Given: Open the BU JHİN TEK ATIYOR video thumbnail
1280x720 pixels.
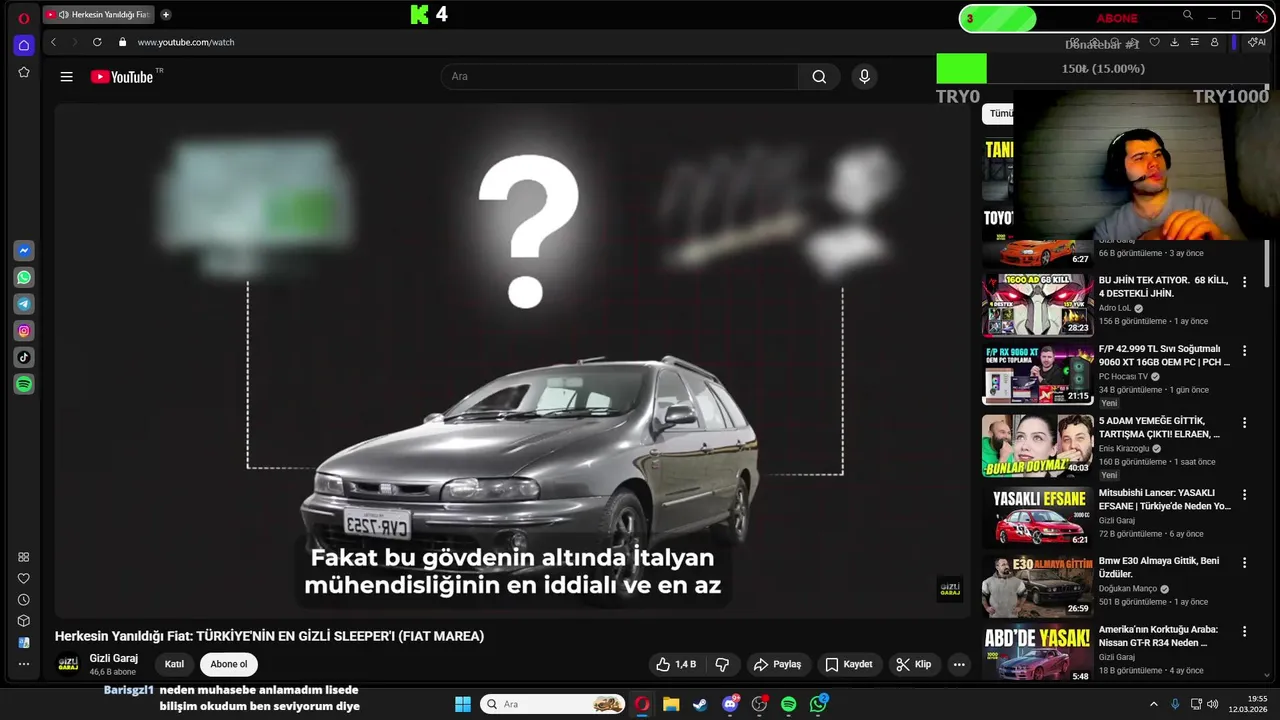Looking at the screenshot, I should (x=1037, y=305).
